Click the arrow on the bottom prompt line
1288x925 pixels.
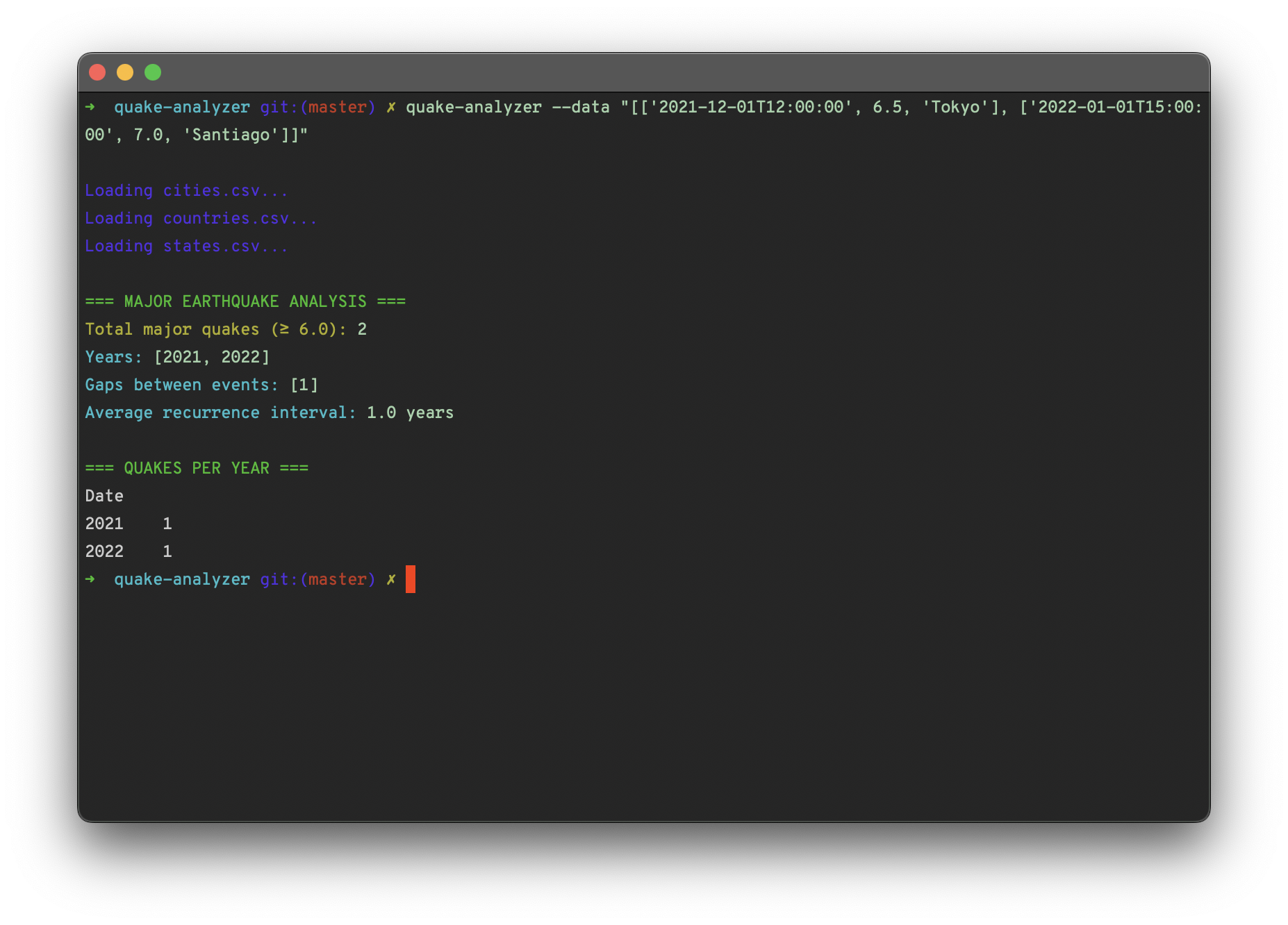click(91, 578)
